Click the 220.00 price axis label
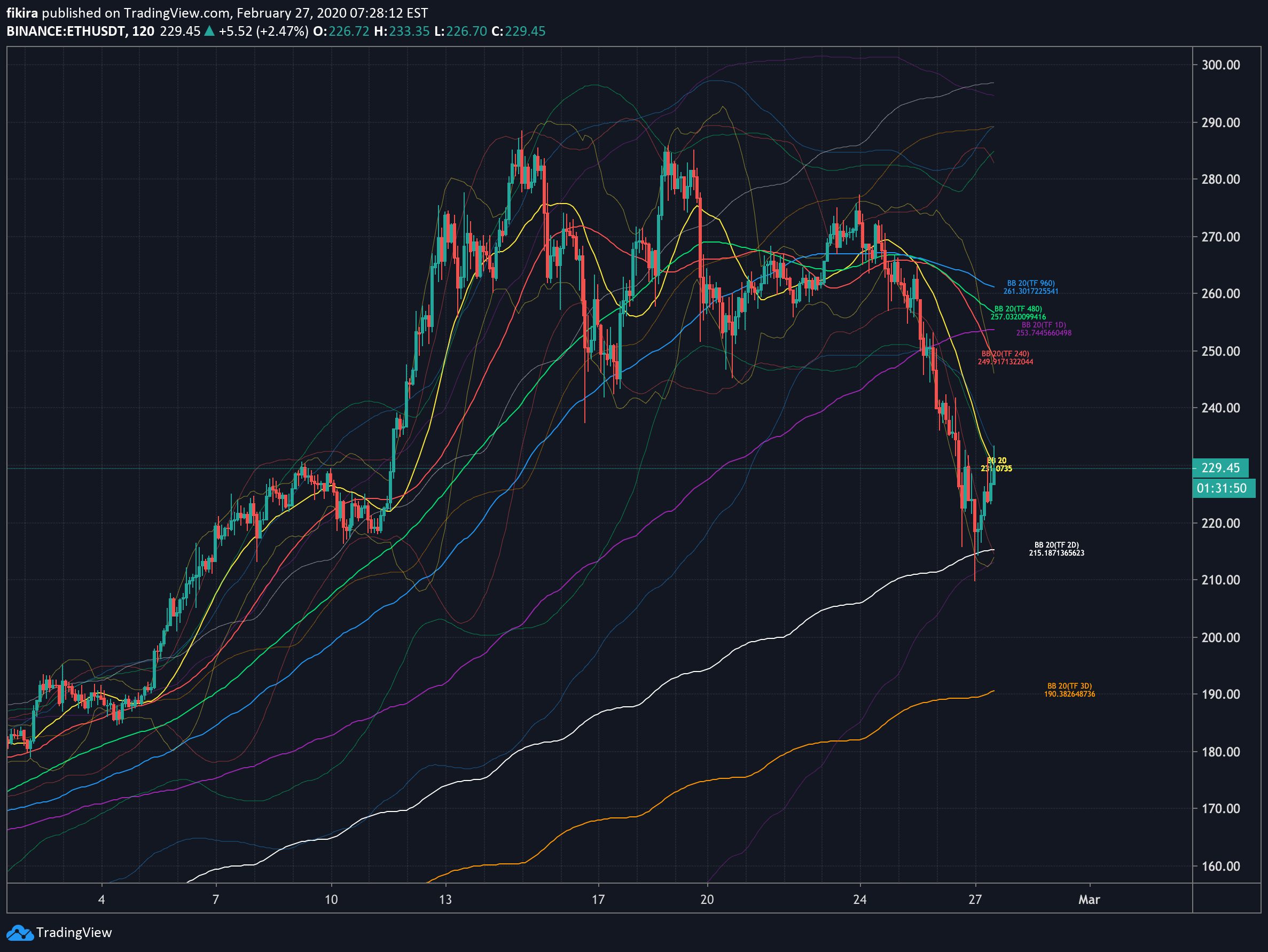This screenshot has height=952, width=1268. [x=1220, y=523]
